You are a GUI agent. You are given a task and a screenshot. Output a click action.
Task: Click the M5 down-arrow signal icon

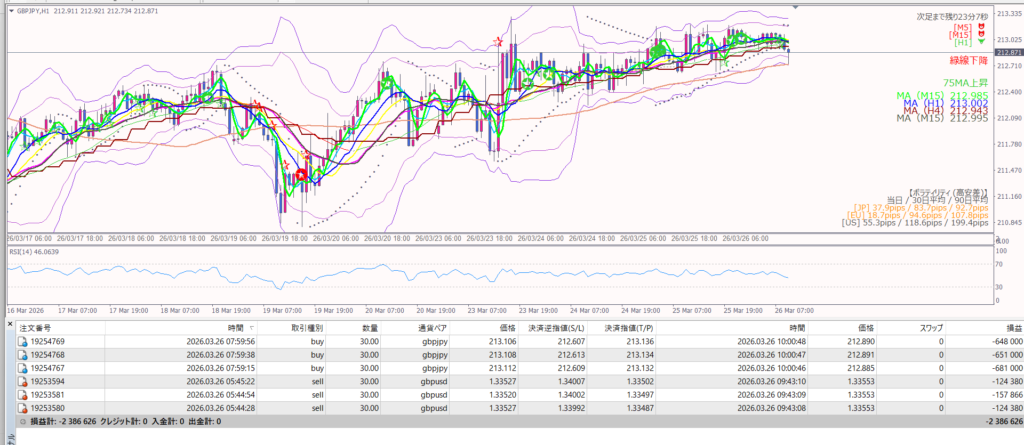[982, 27]
